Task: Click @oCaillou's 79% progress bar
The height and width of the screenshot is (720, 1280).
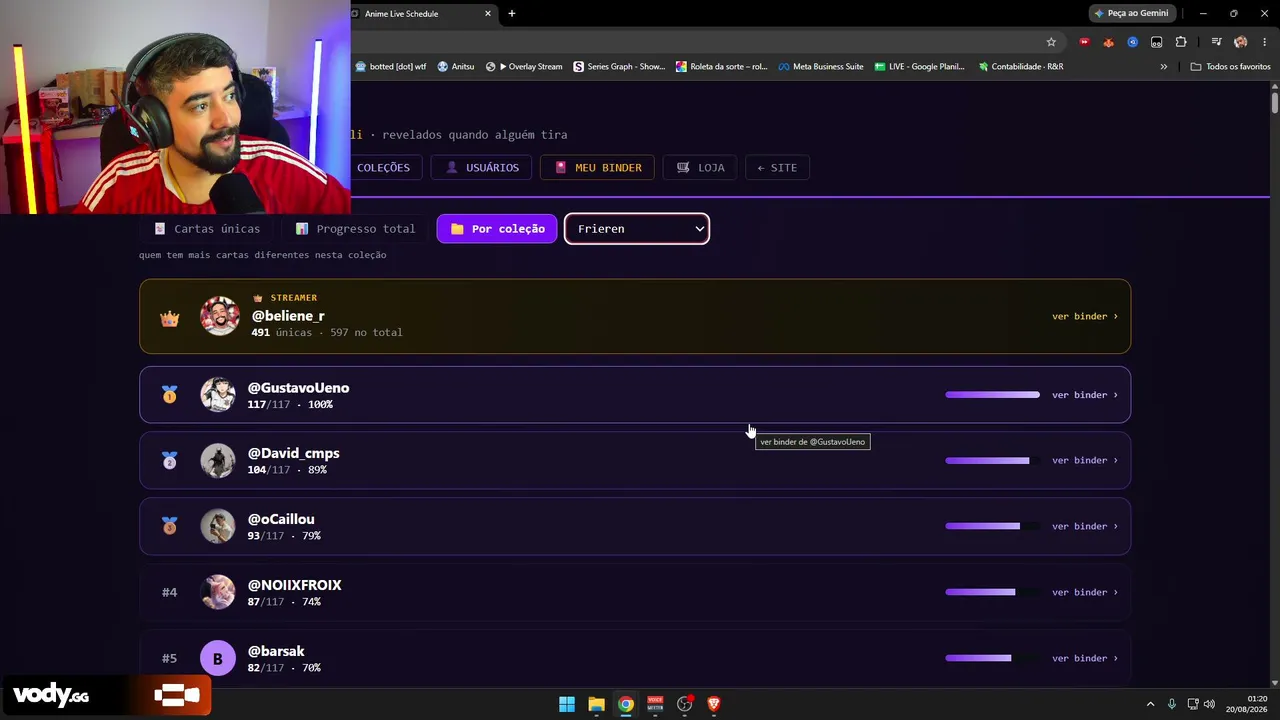Action: pos(992,527)
